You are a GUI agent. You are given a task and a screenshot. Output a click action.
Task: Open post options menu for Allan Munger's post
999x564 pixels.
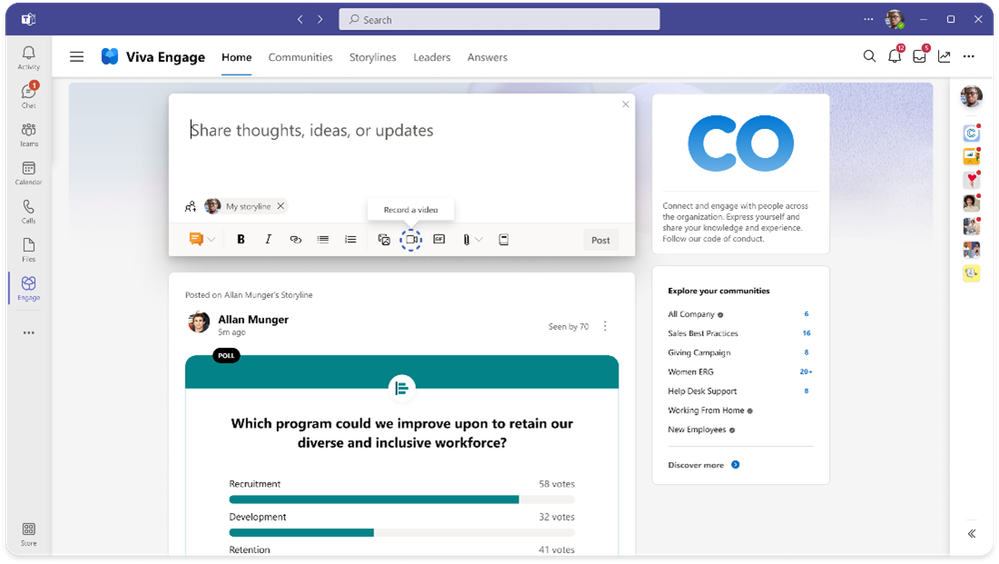(605, 326)
